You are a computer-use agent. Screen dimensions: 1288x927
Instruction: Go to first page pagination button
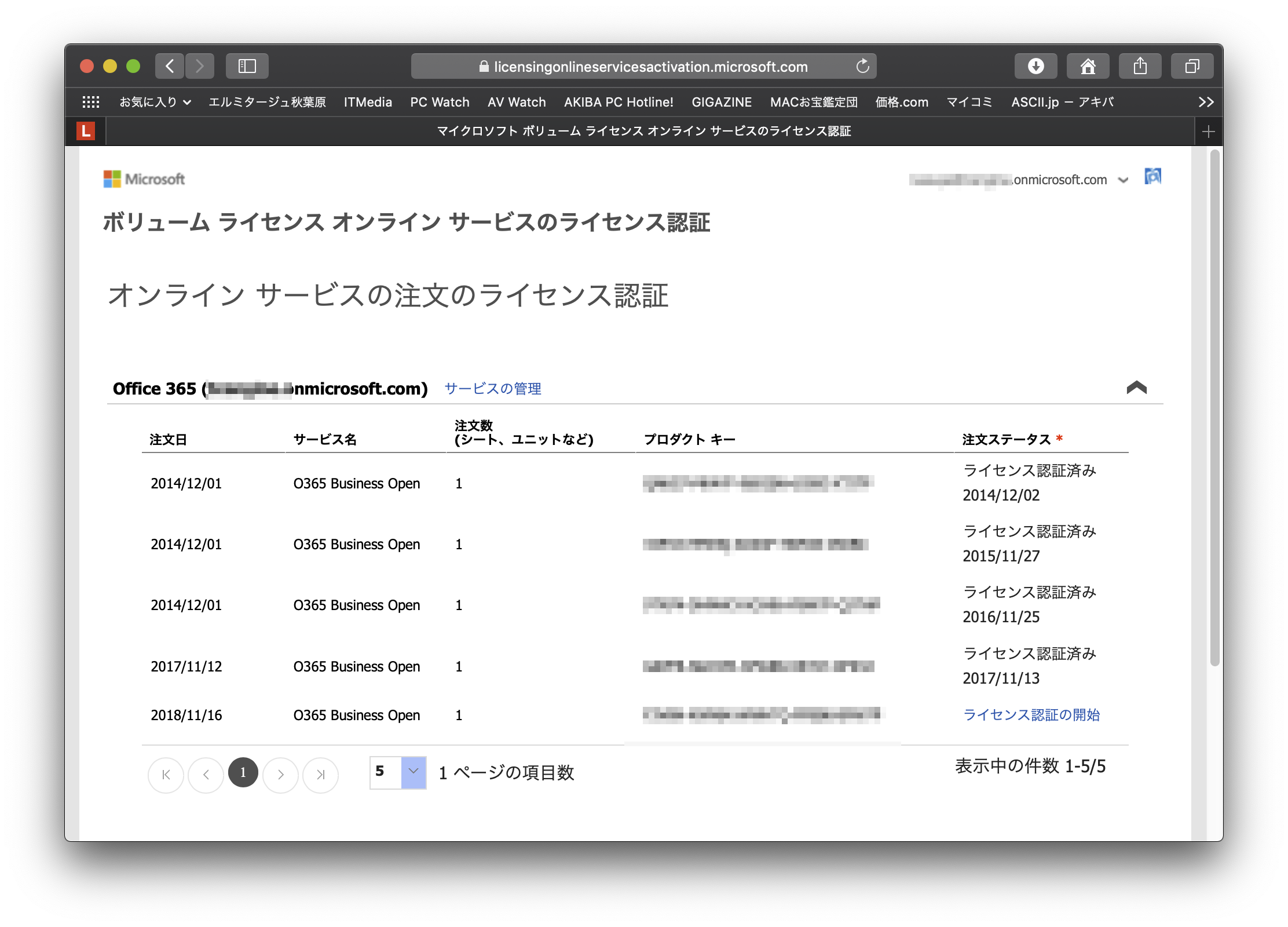tap(166, 775)
